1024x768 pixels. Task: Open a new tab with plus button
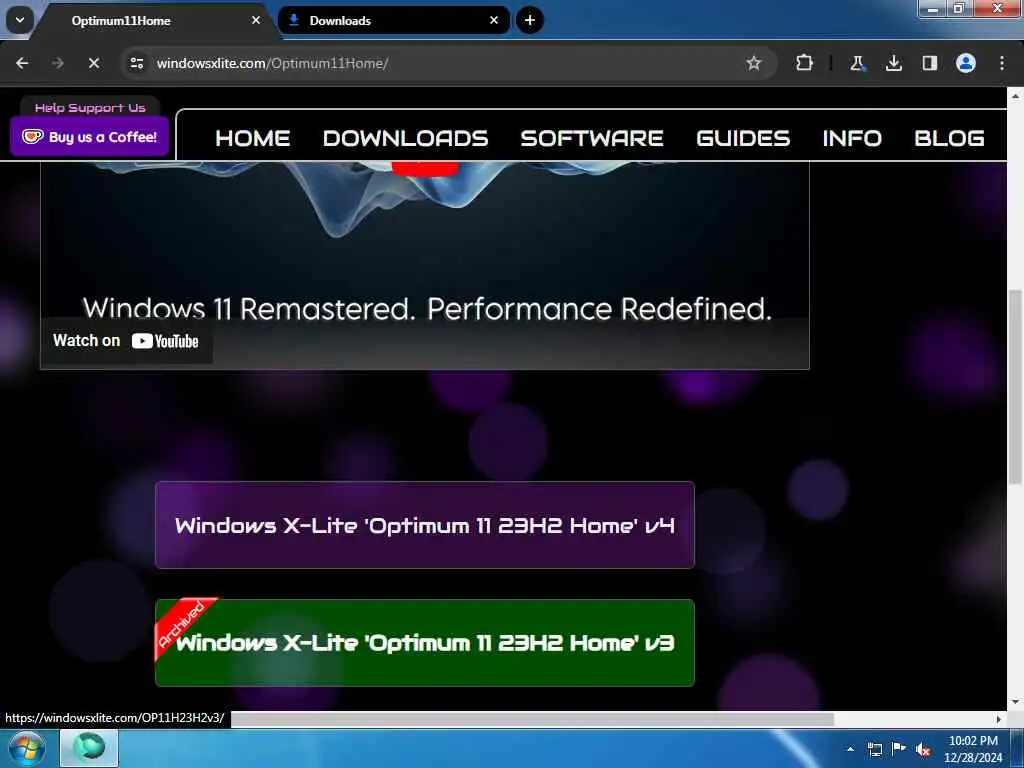point(530,20)
